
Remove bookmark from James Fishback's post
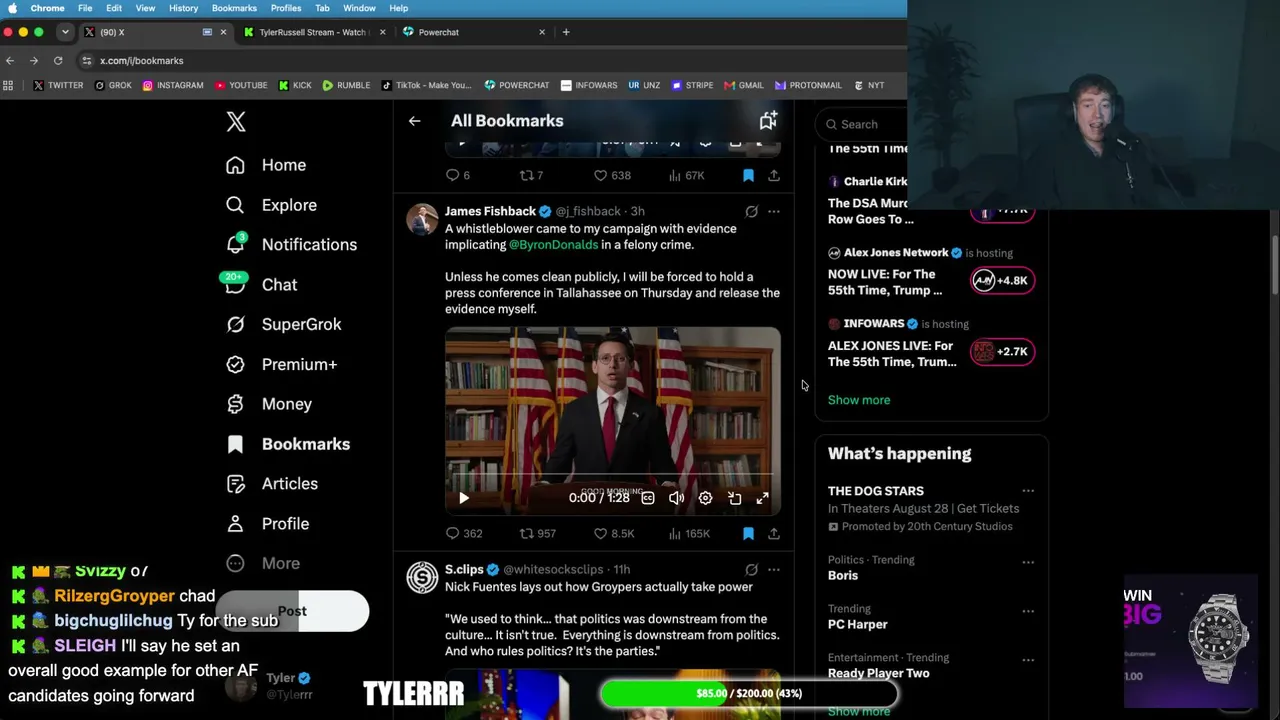coord(748,534)
